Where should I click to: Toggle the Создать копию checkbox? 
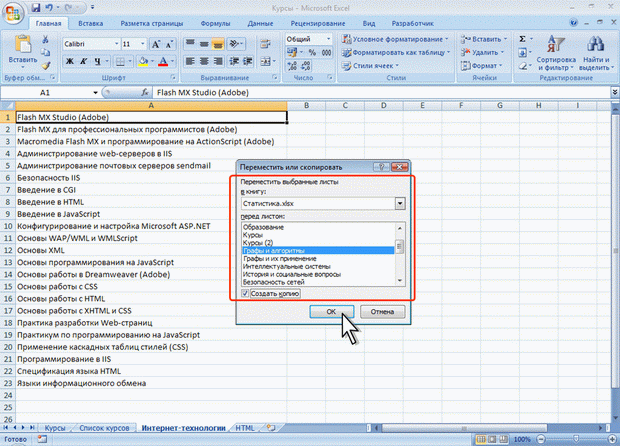247,293
